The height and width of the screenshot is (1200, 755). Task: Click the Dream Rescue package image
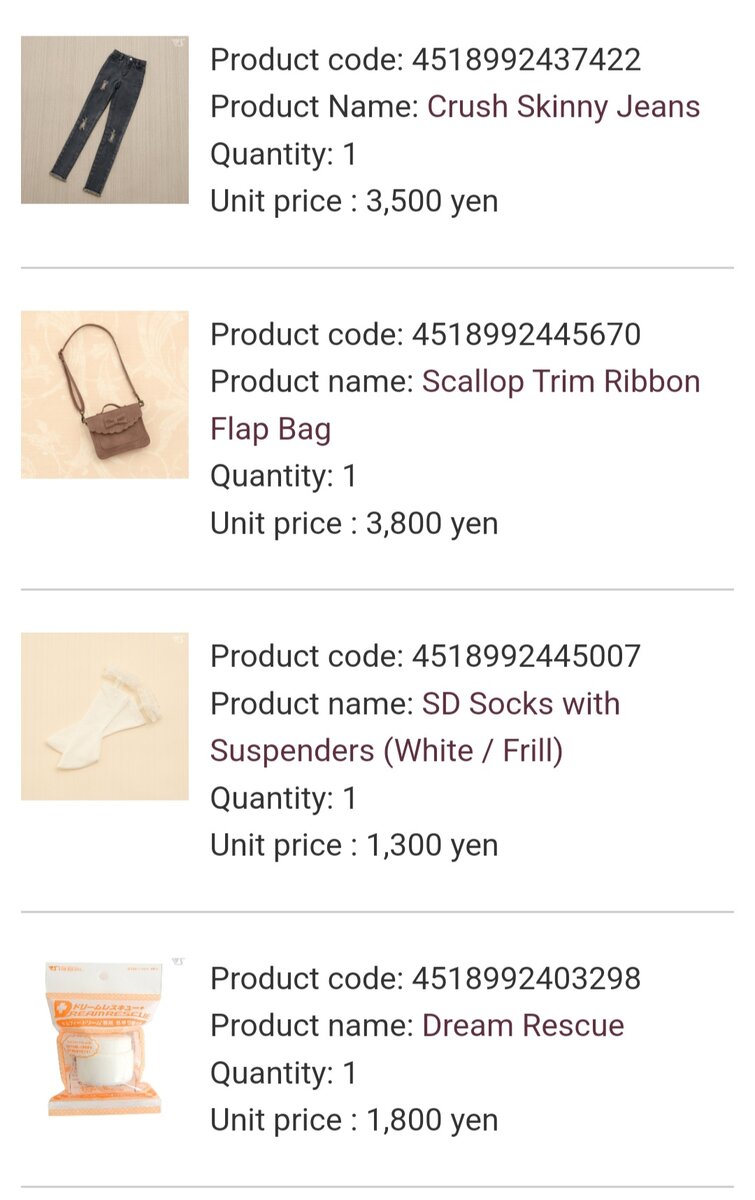tap(104, 1038)
